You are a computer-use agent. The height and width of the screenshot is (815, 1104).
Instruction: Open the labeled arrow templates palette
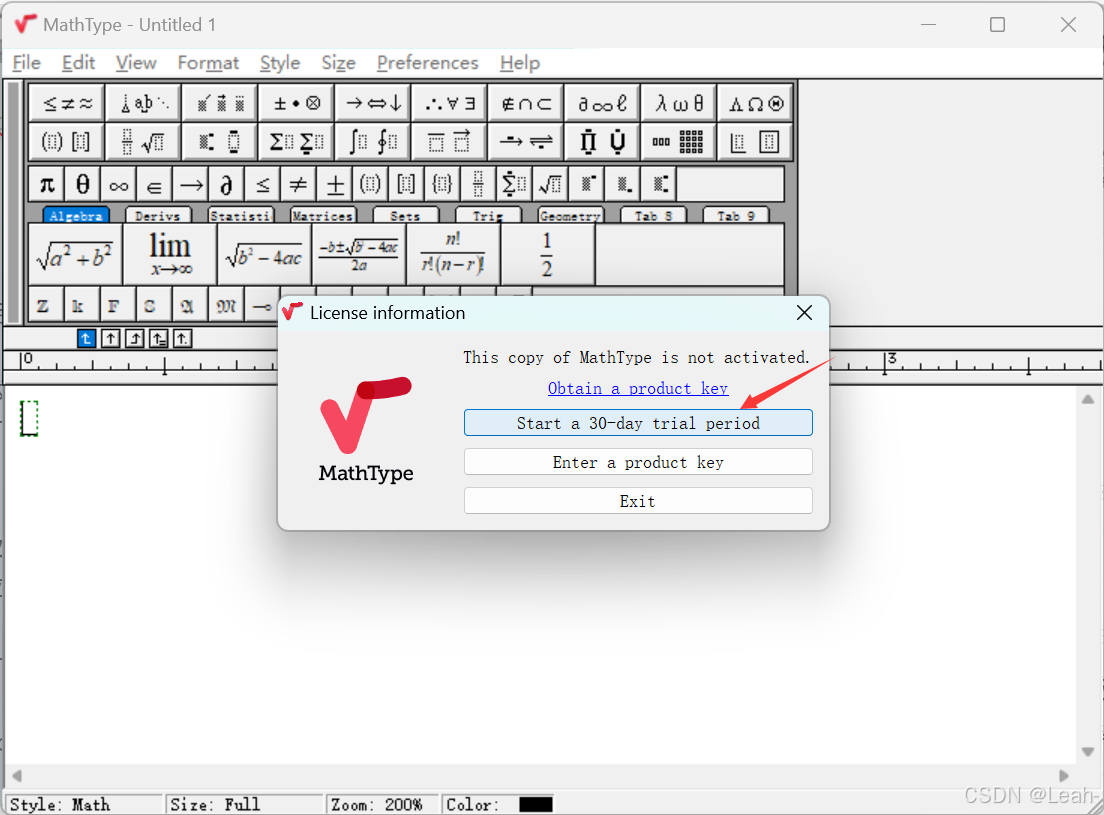(526, 141)
